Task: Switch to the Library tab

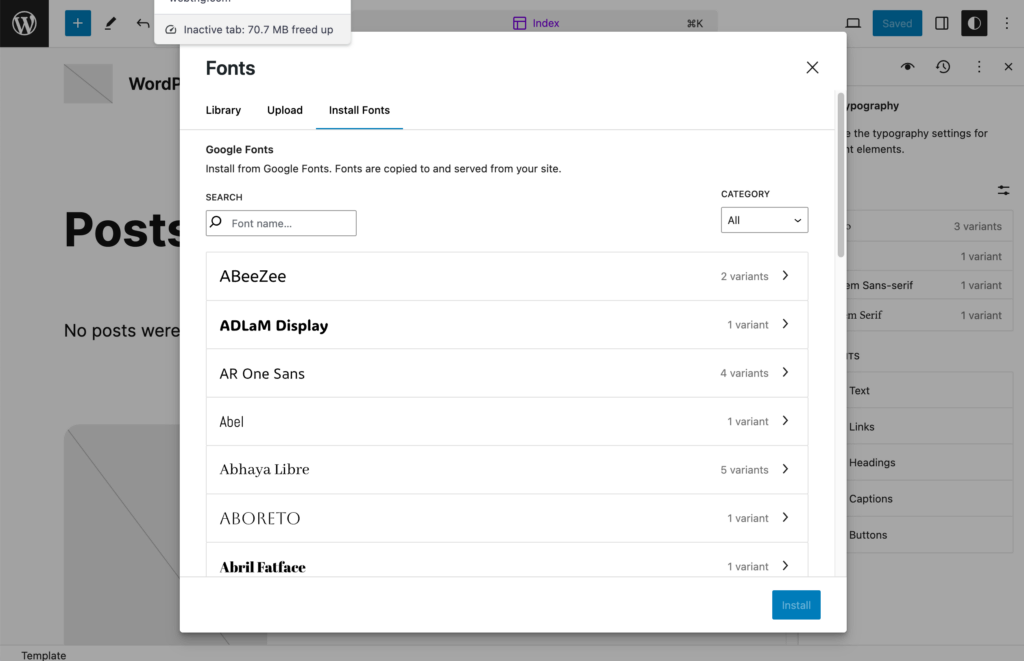Action: click(x=223, y=110)
